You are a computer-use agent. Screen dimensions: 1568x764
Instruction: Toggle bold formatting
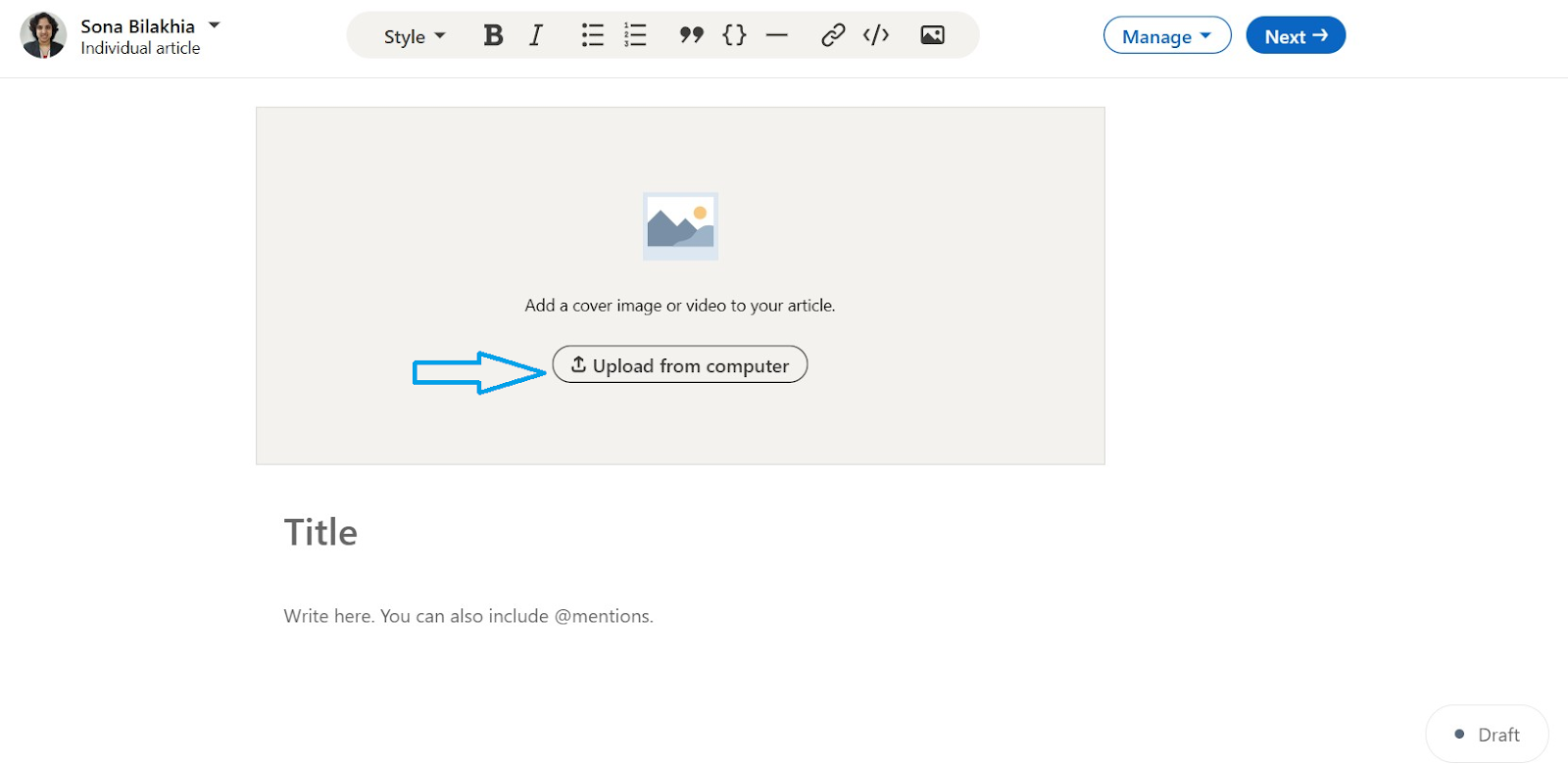[493, 36]
